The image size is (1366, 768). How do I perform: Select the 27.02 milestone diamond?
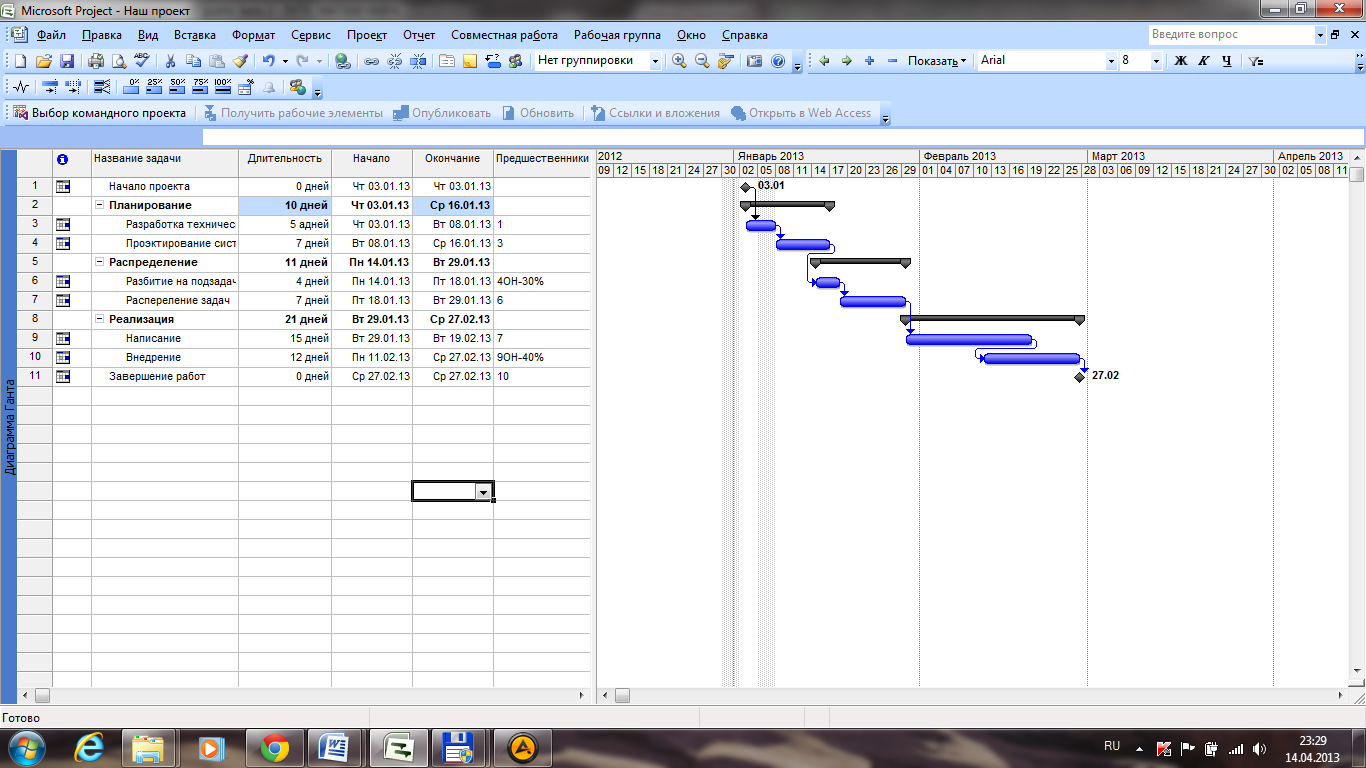coord(1079,377)
